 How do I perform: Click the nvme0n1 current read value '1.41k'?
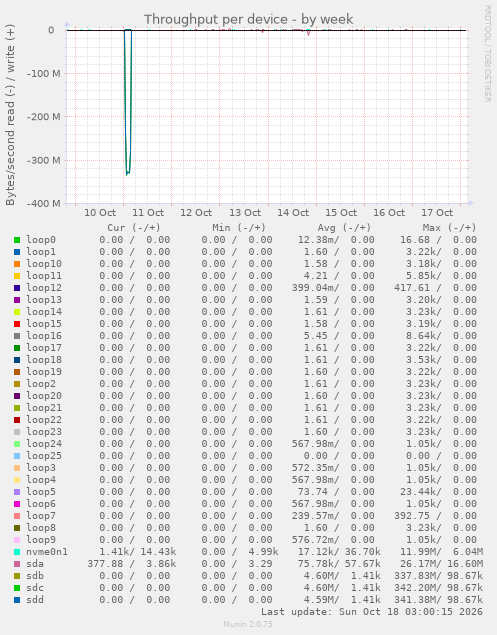[114, 552]
